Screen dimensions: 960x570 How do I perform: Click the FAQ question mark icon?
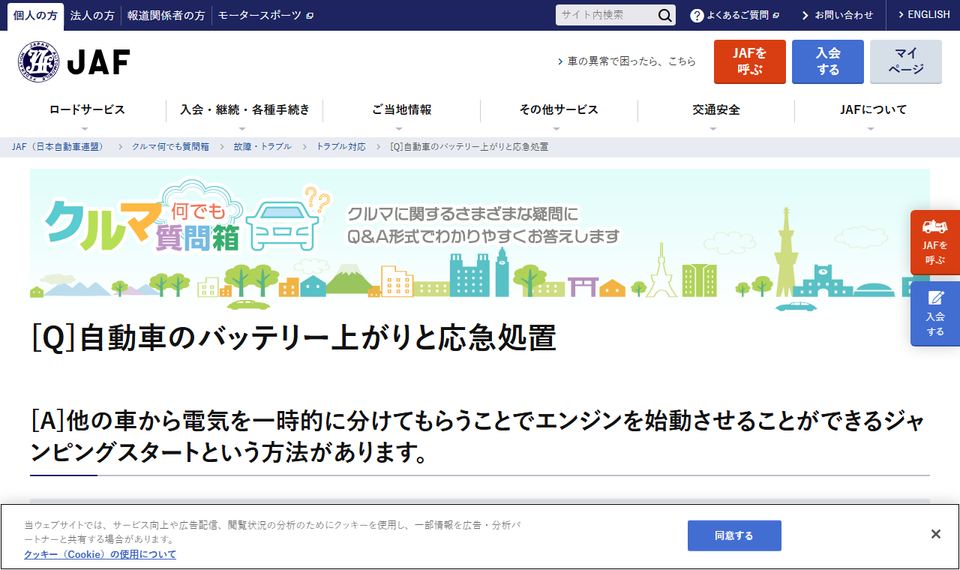697,15
